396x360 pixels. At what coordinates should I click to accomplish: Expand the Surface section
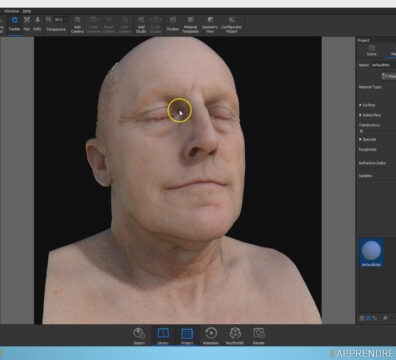click(367, 105)
